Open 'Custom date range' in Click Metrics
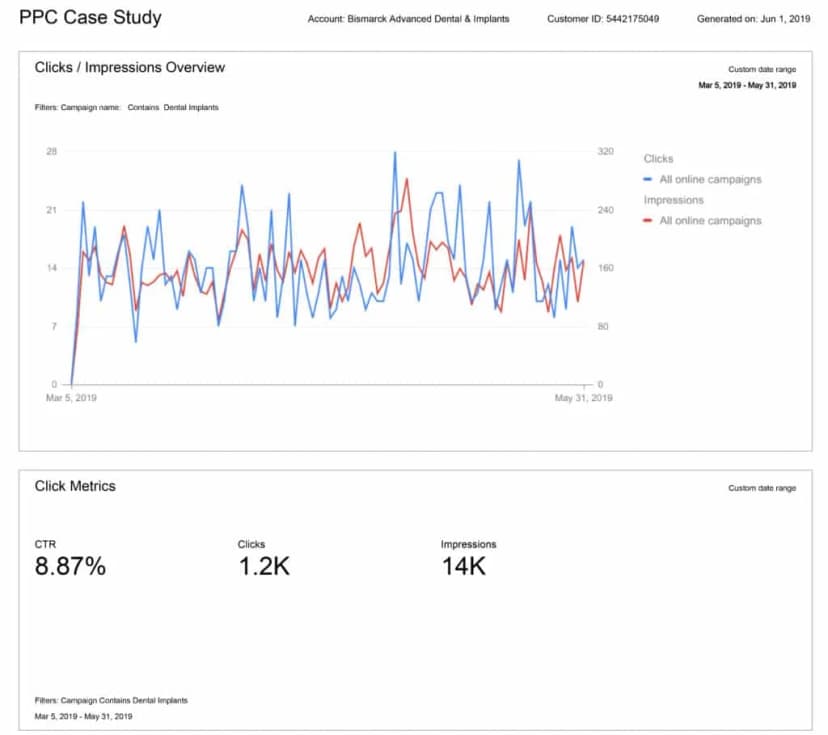 (761, 488)
